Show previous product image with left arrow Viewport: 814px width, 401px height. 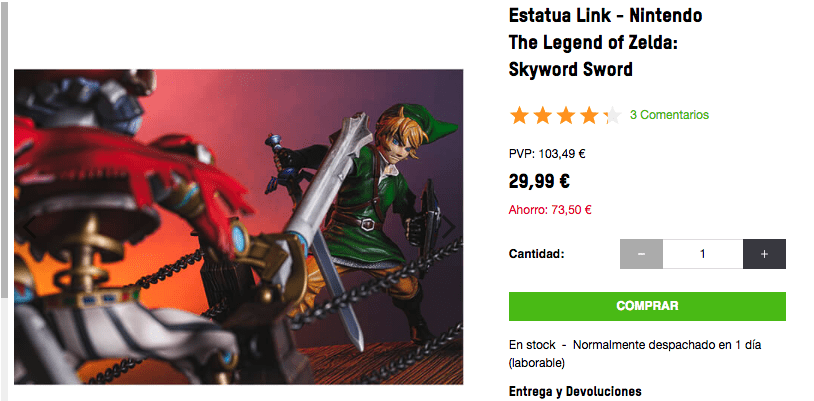pyautogui.click(x=30, y=228)
